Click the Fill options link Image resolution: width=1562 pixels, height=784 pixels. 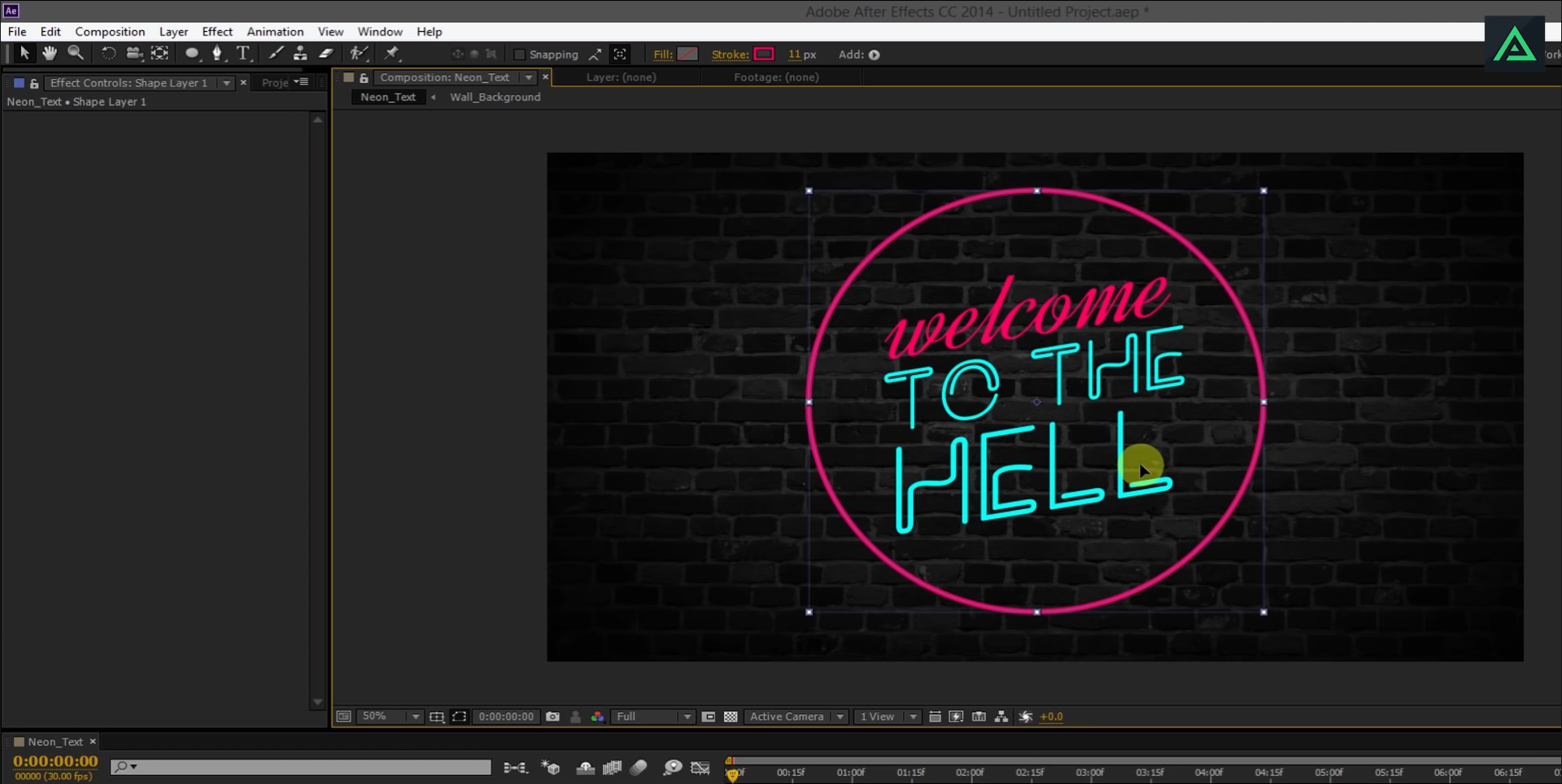pos(663,54)
